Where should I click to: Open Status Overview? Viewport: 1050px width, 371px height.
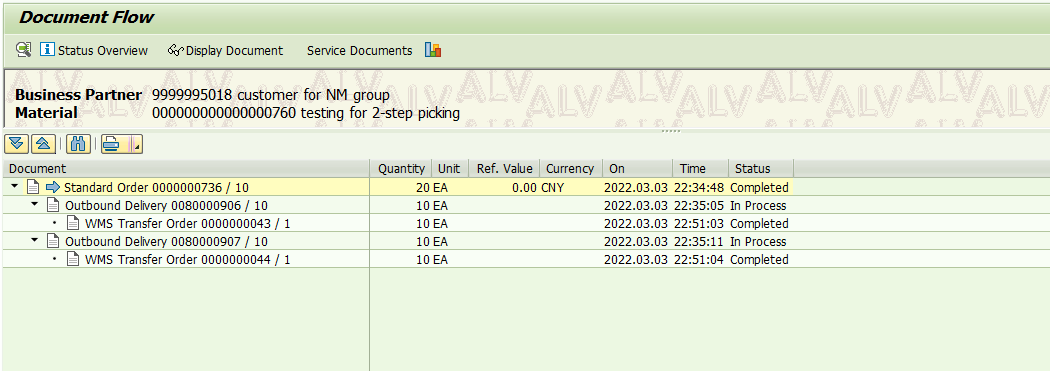(94, 50)
